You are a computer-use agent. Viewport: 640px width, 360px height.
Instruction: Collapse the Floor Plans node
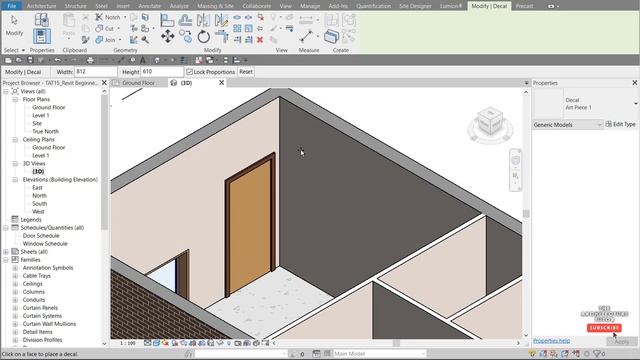coord(15,100)
